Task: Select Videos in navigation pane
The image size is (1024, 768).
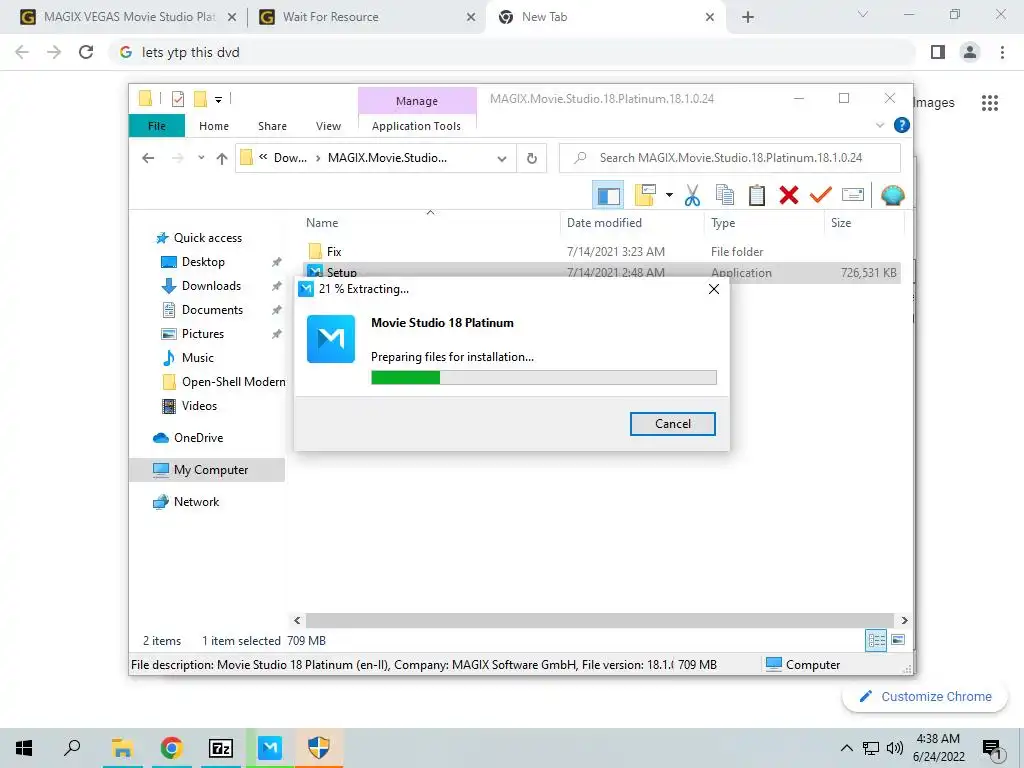Action: tap(199, 406)
